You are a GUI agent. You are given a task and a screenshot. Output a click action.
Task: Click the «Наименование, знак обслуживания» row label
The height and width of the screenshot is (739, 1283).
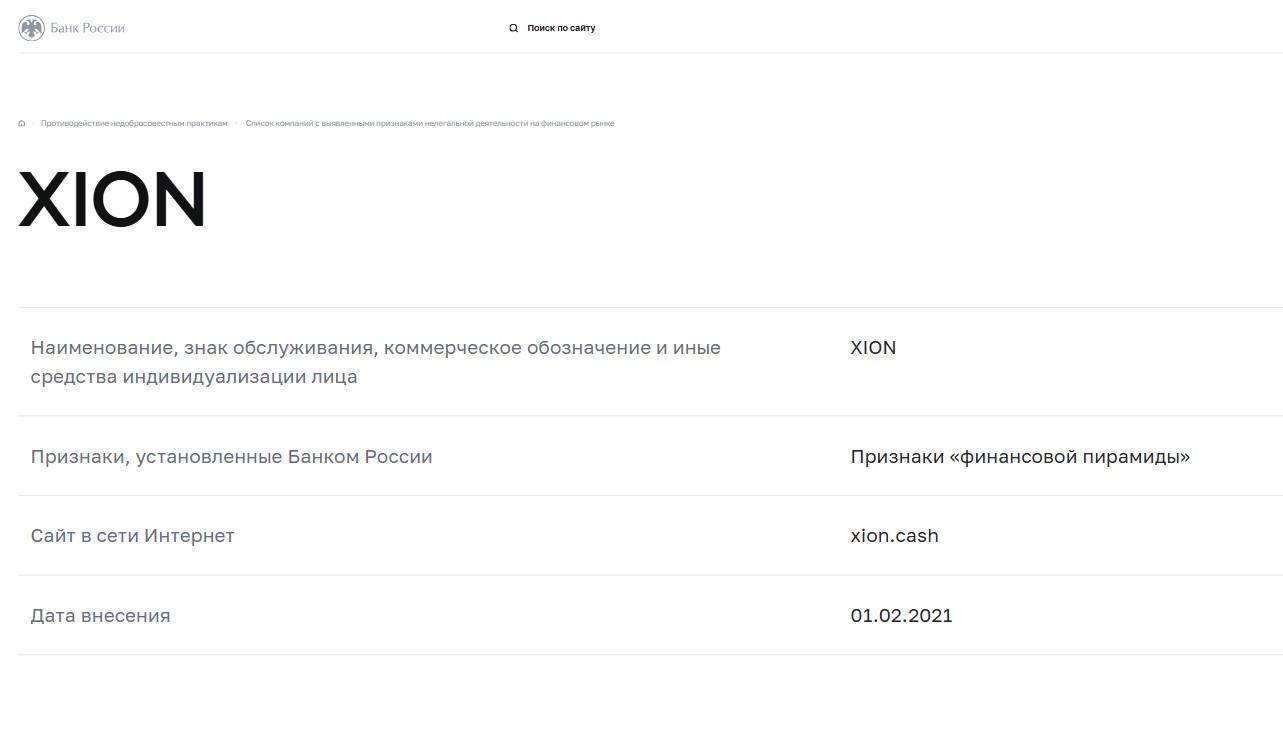coord(375,361)
